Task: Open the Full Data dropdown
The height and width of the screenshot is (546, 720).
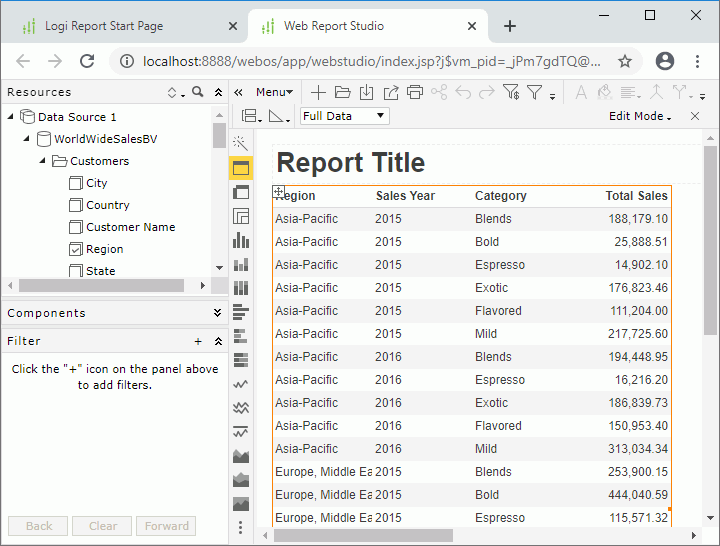Action: click(x=344, y=116)
